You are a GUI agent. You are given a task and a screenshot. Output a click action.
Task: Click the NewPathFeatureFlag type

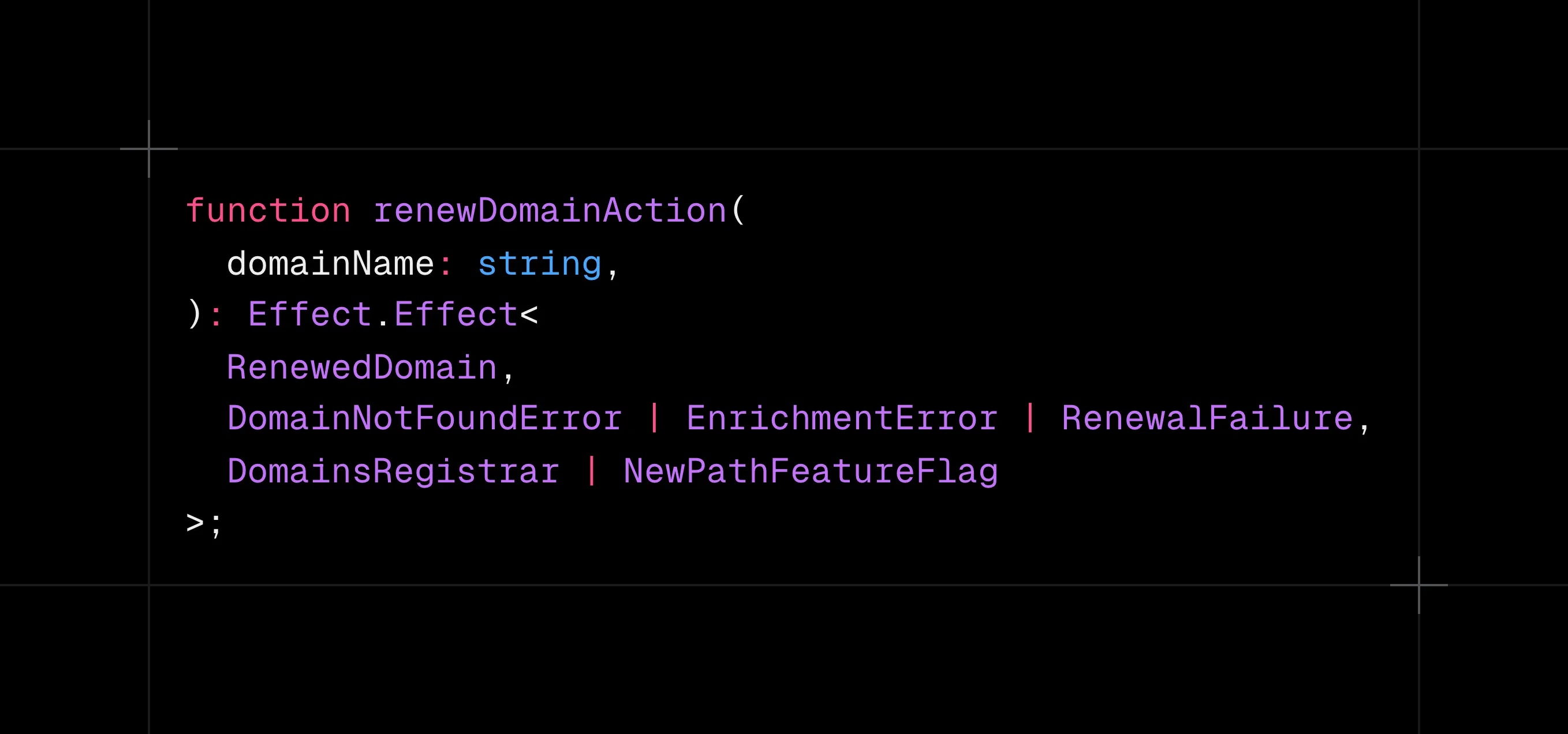(x=811, y=471)
